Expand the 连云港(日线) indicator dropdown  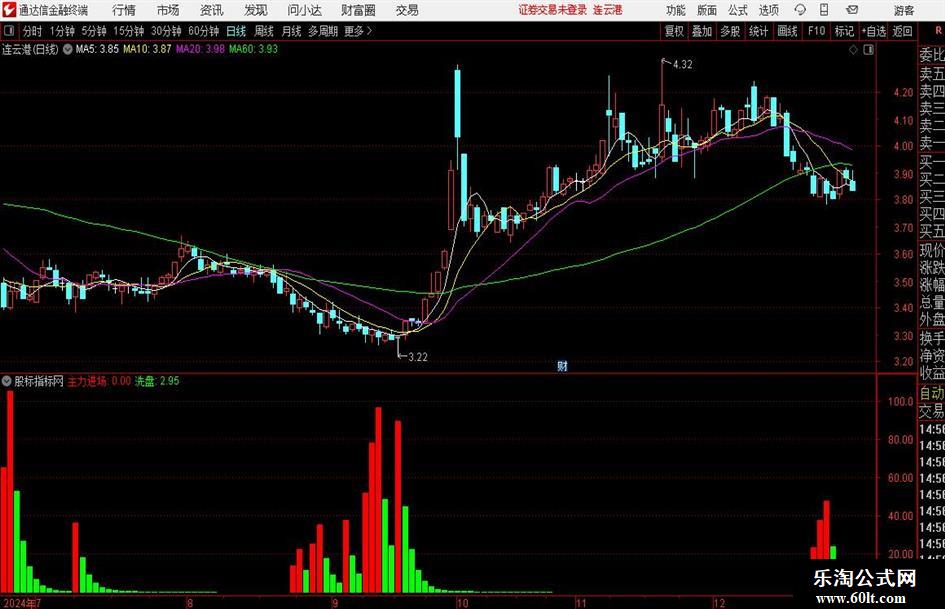(68, 49)
